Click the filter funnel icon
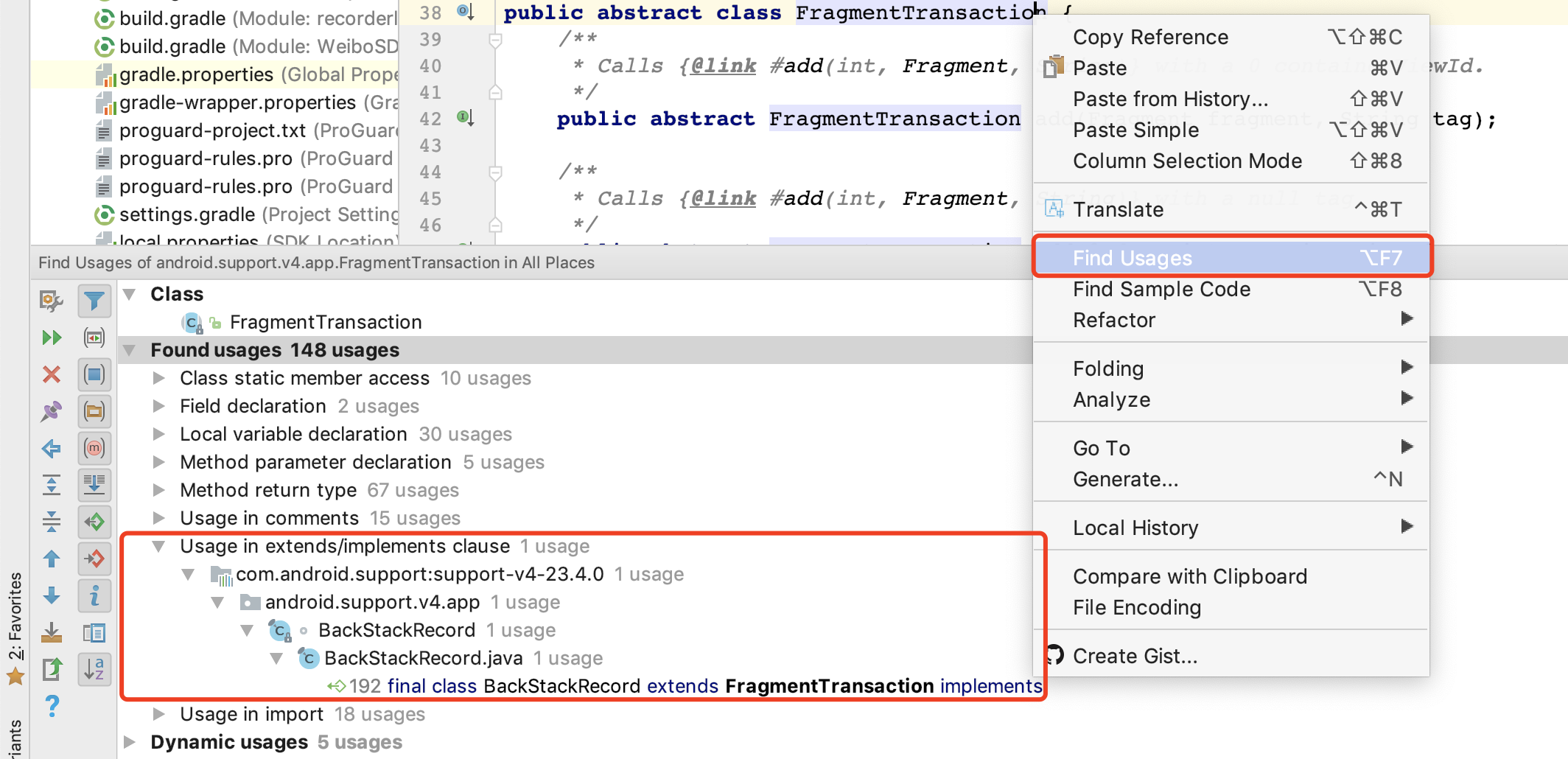 pos(94,301)
